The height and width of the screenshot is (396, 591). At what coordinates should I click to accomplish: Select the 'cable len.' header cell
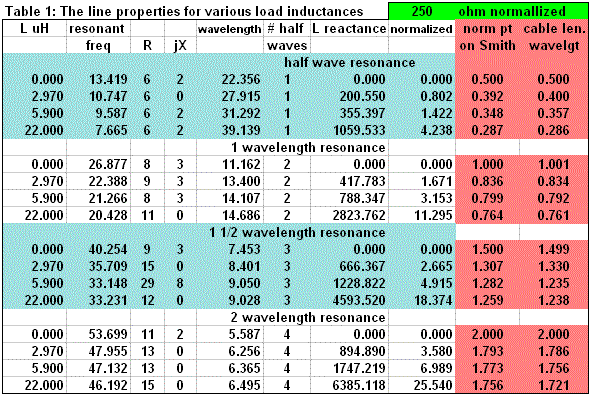554,29
